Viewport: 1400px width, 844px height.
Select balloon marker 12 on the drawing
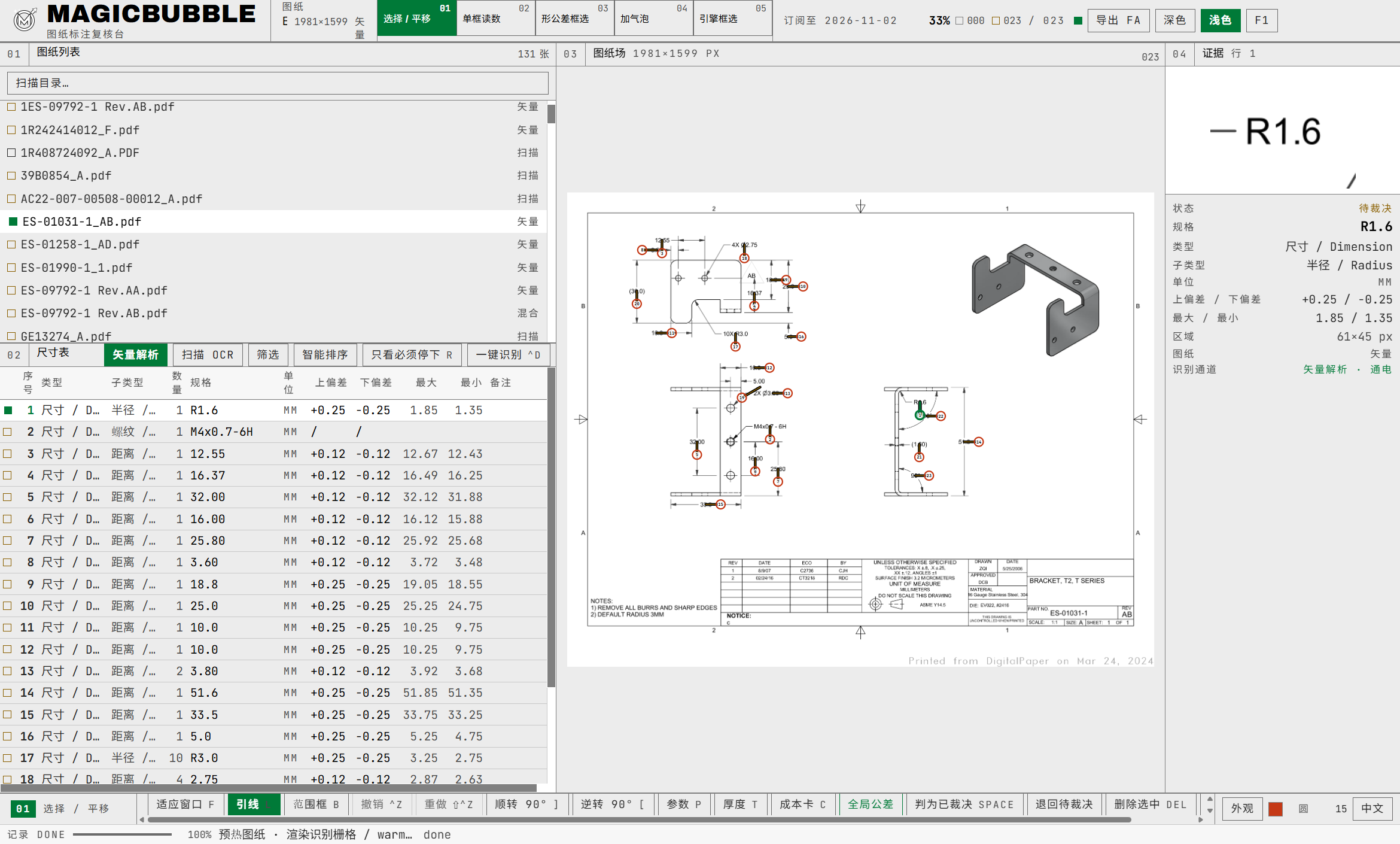(769, 368)
